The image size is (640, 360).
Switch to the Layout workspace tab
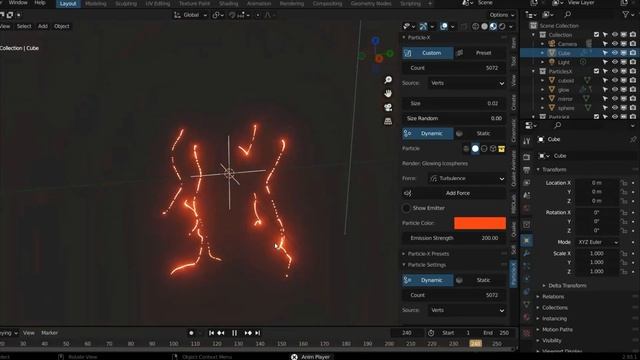tap(68, 4)
